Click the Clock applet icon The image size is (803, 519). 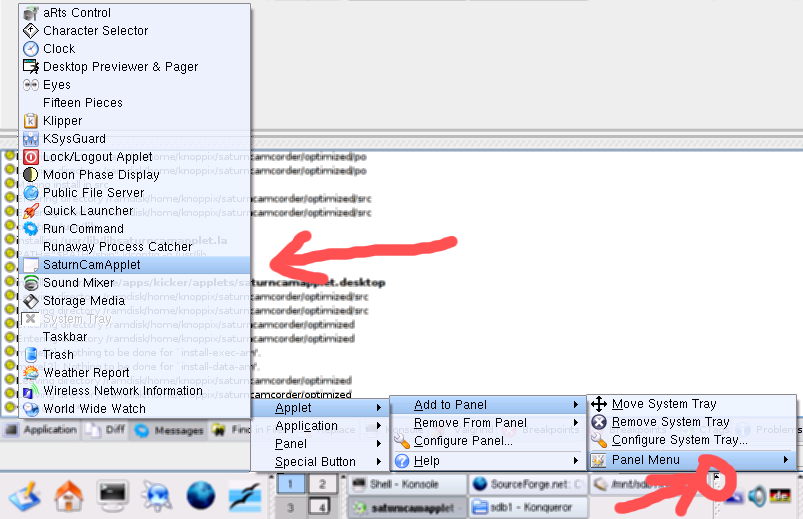[31, 49]
